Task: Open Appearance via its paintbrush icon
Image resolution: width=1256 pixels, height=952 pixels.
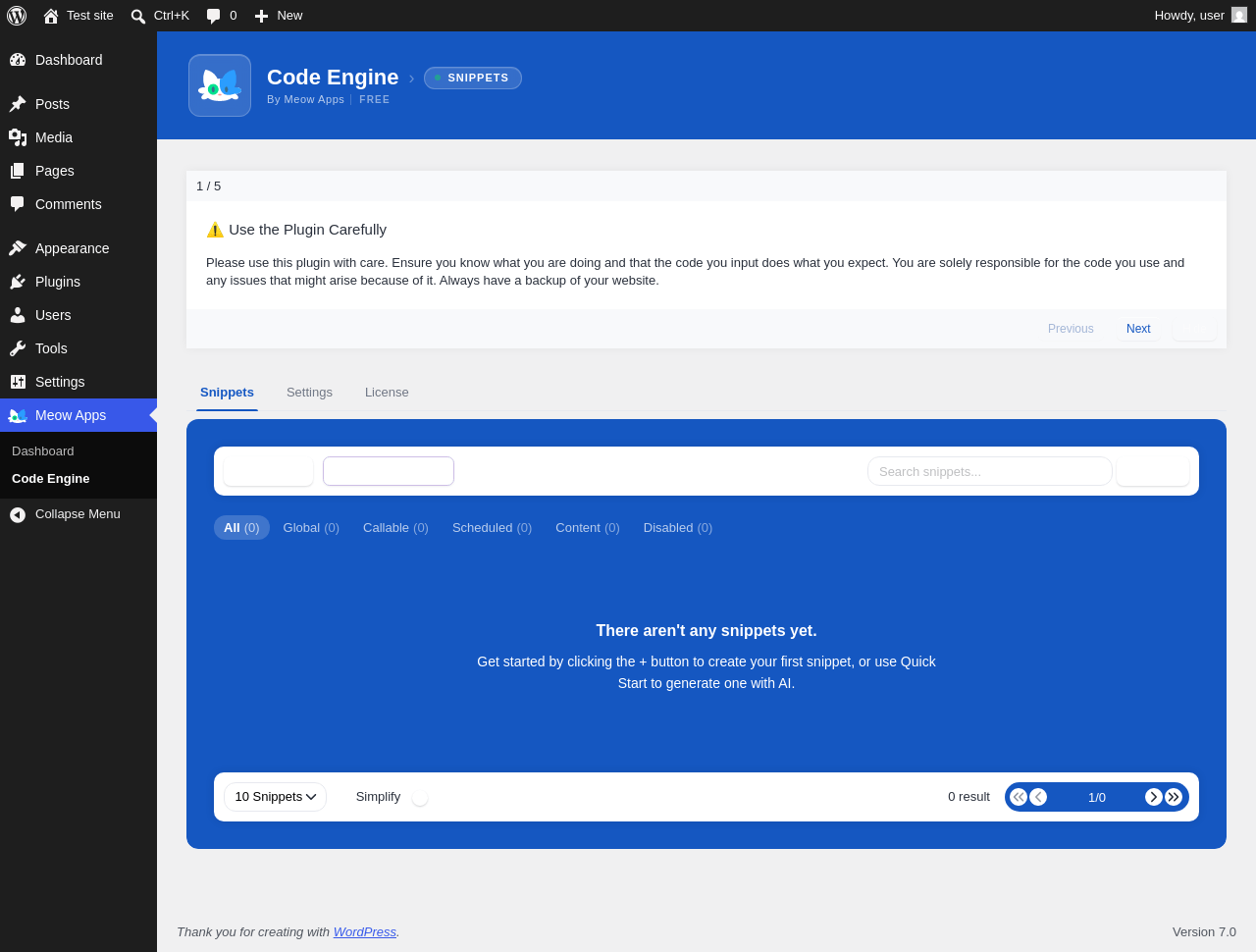Action: [x=18, y=248]
